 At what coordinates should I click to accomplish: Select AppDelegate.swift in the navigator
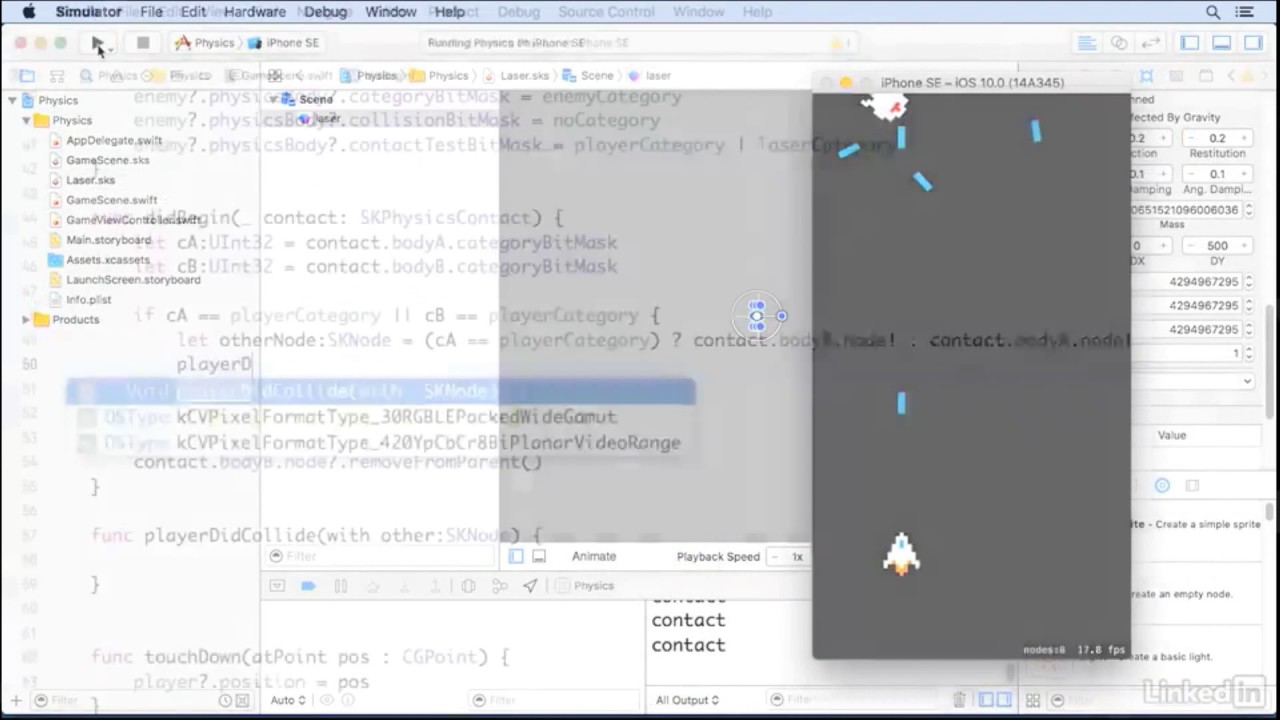(114, 140)
